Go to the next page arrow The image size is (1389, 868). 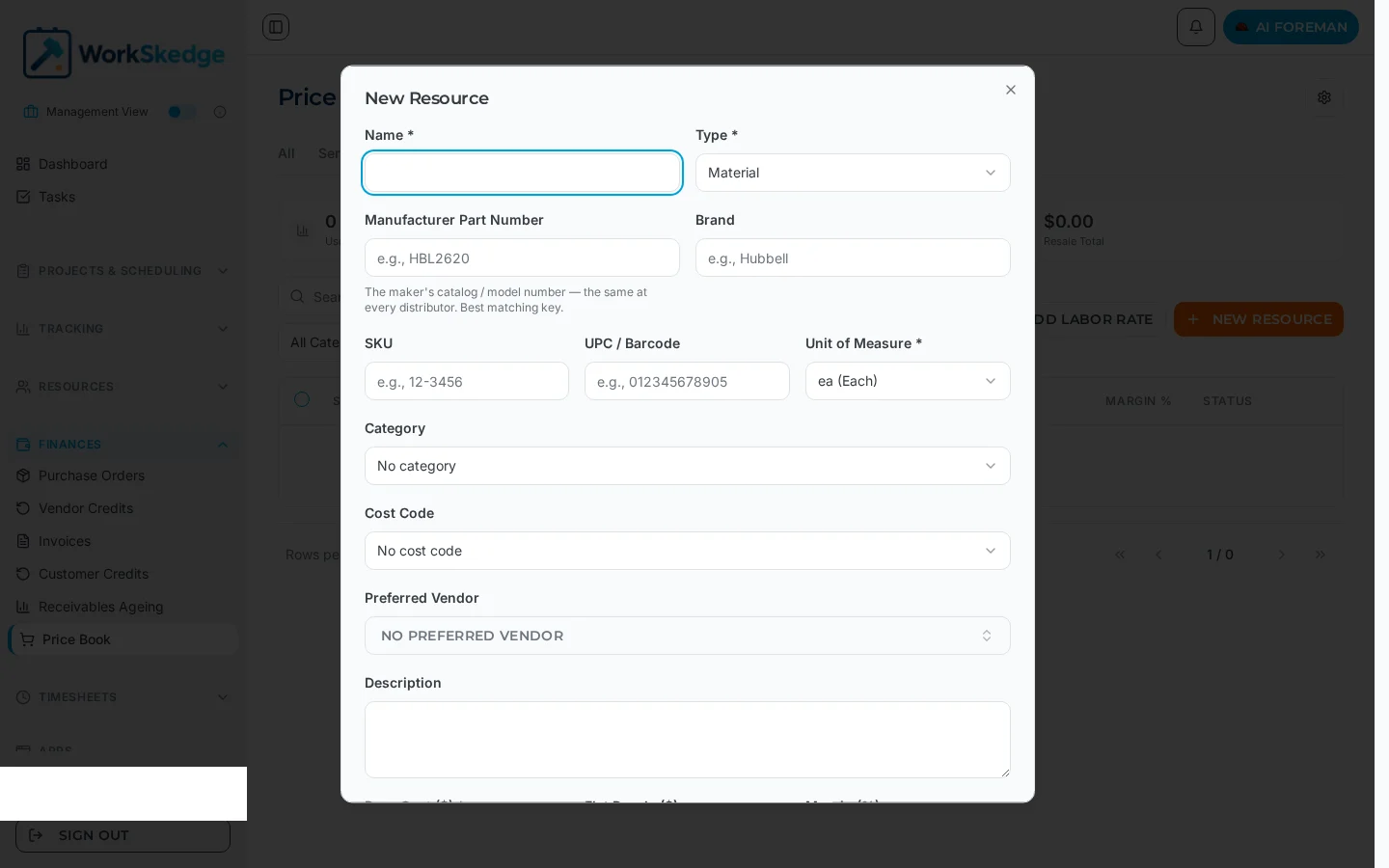(1282, 555)
